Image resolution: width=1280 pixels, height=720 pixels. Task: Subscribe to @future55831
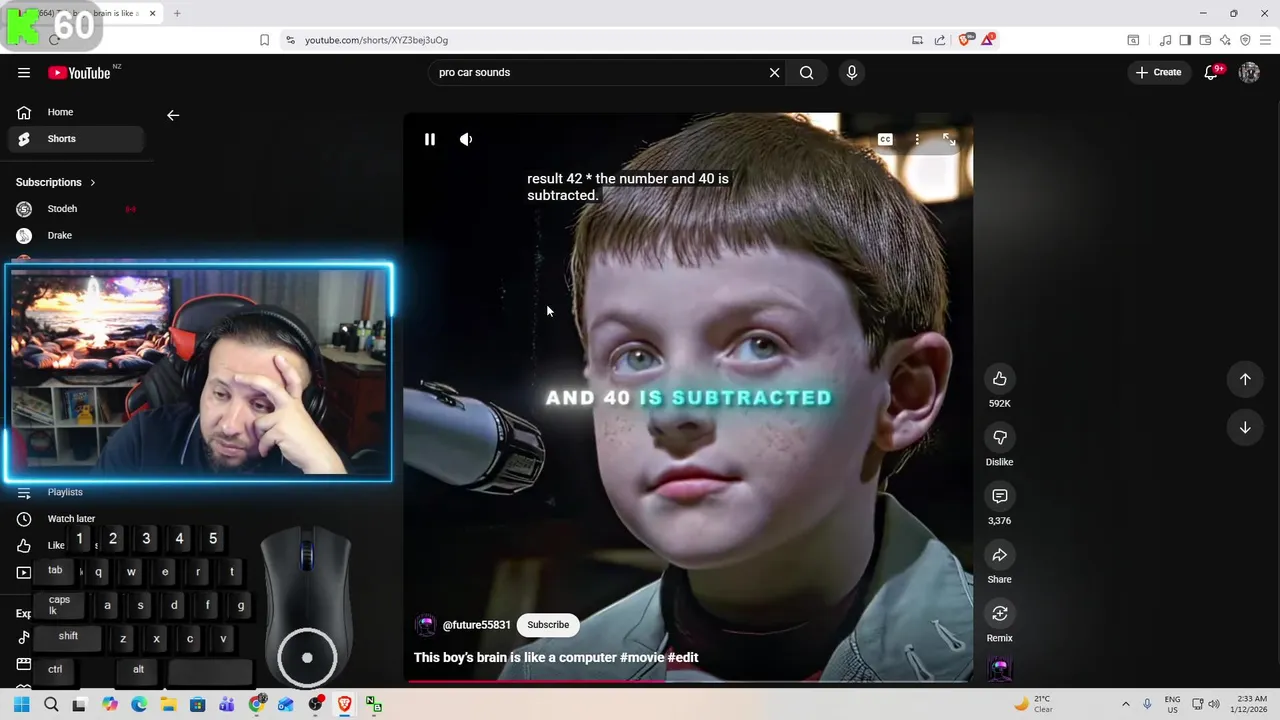(548, 625)
